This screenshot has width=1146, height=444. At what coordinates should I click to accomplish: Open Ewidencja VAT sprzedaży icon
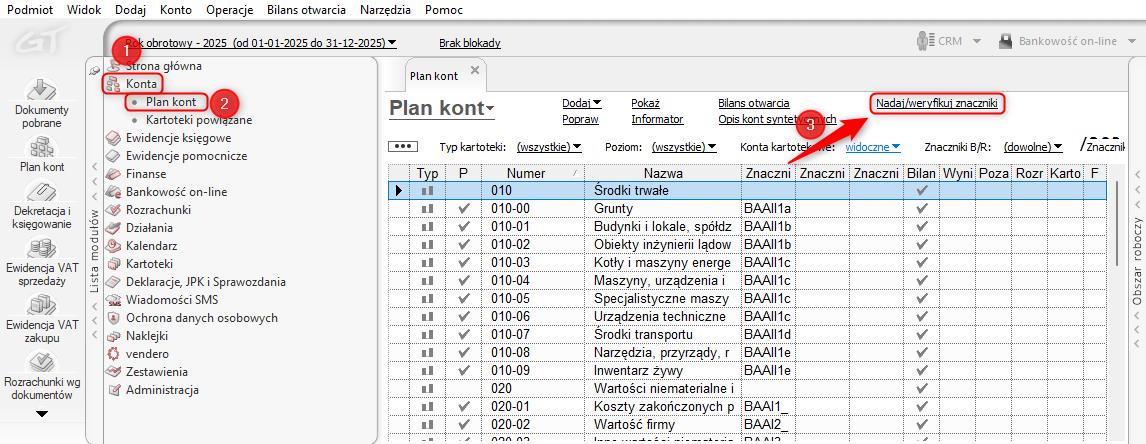tap(41, 250)
